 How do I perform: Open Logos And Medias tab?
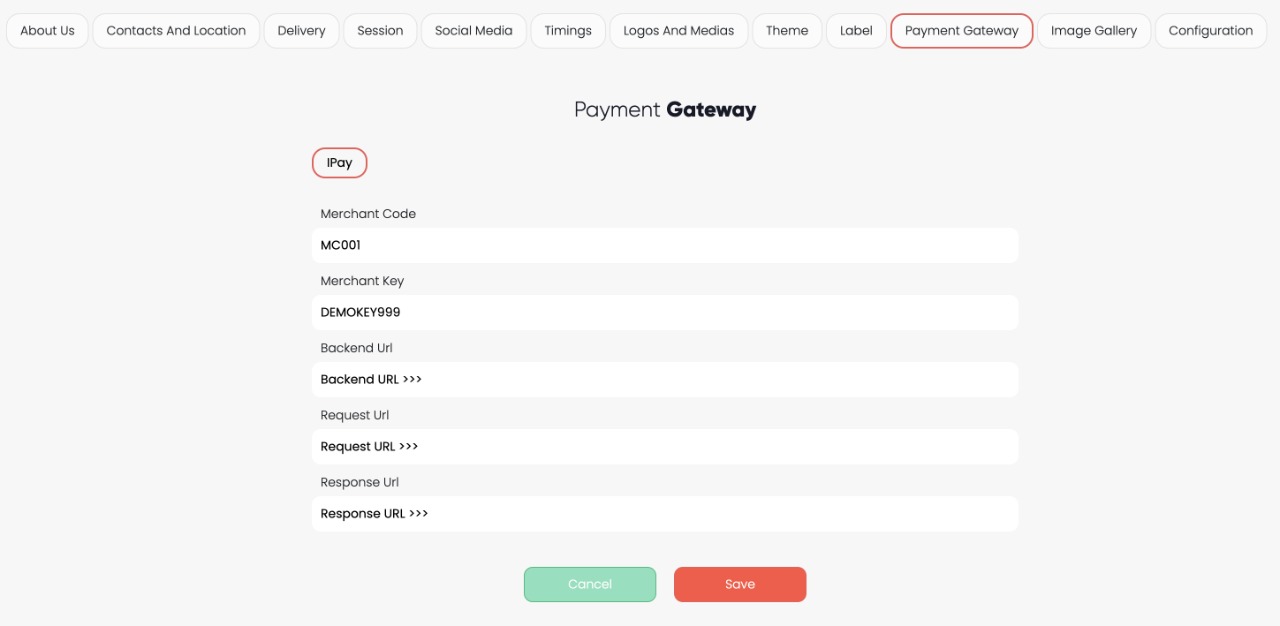(x=678, y=31)
